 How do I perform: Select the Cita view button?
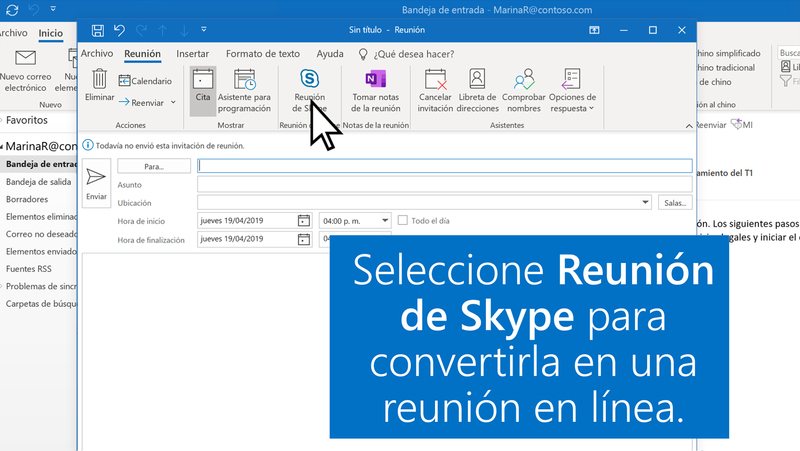pos(203,91)
